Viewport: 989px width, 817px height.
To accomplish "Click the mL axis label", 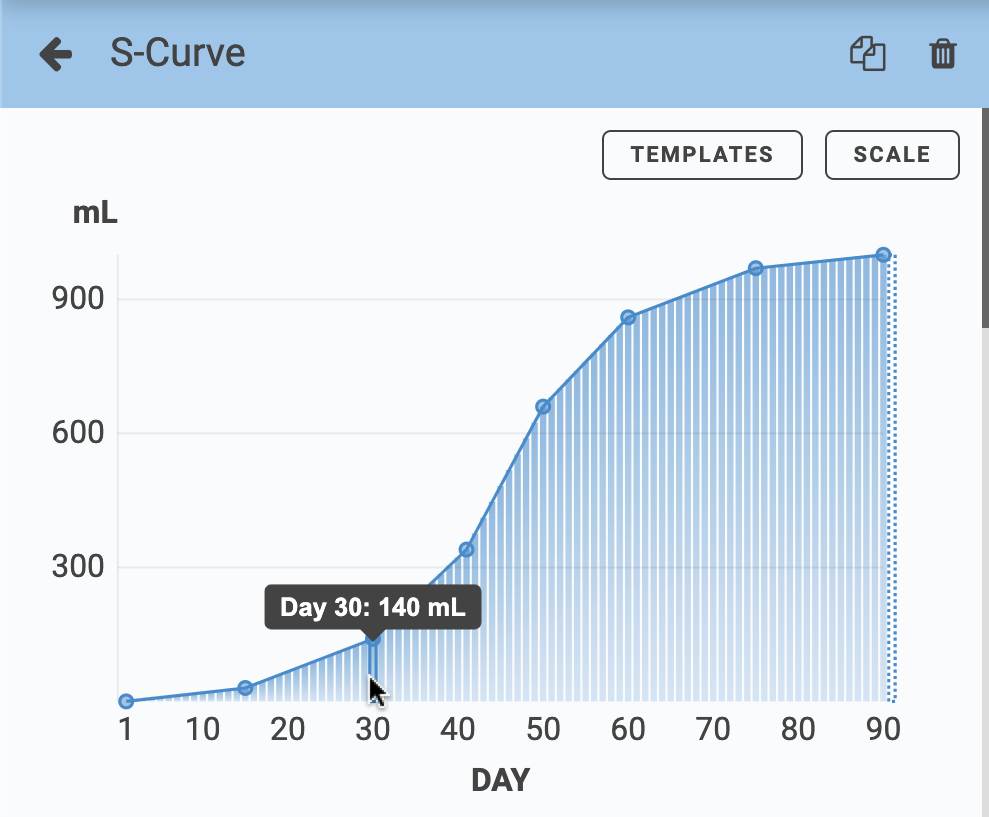I will tap(96, 213).
